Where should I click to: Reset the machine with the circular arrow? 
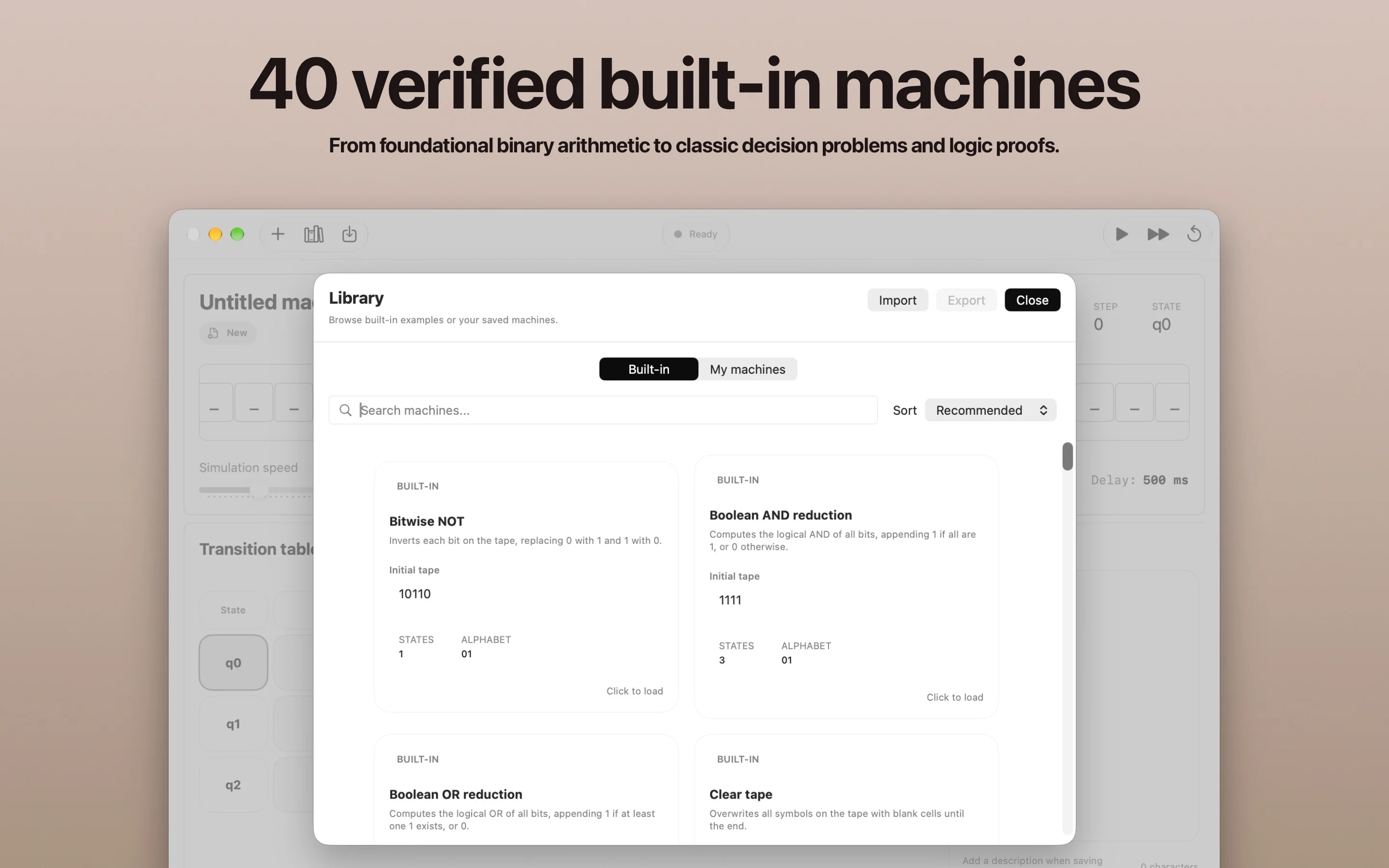point(1194,234)
